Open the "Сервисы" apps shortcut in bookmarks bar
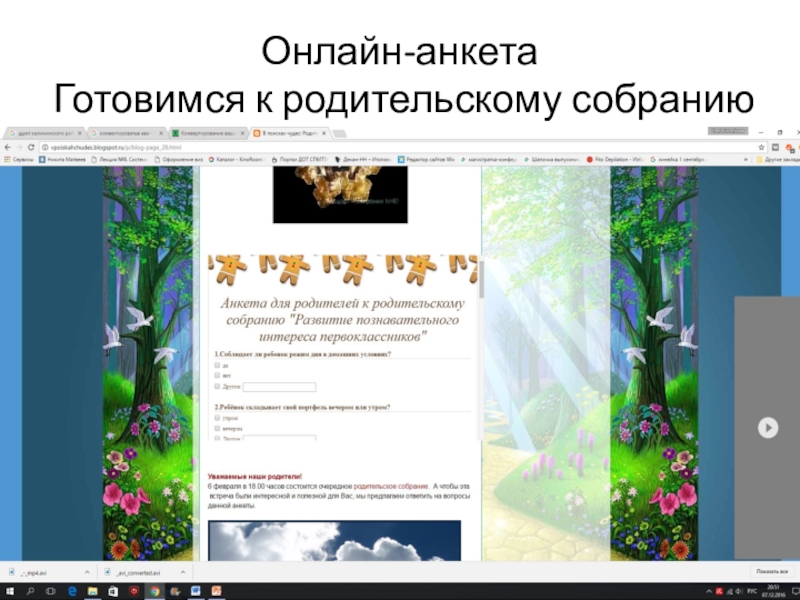The image size is (800, 600). [x=18, y=160]
